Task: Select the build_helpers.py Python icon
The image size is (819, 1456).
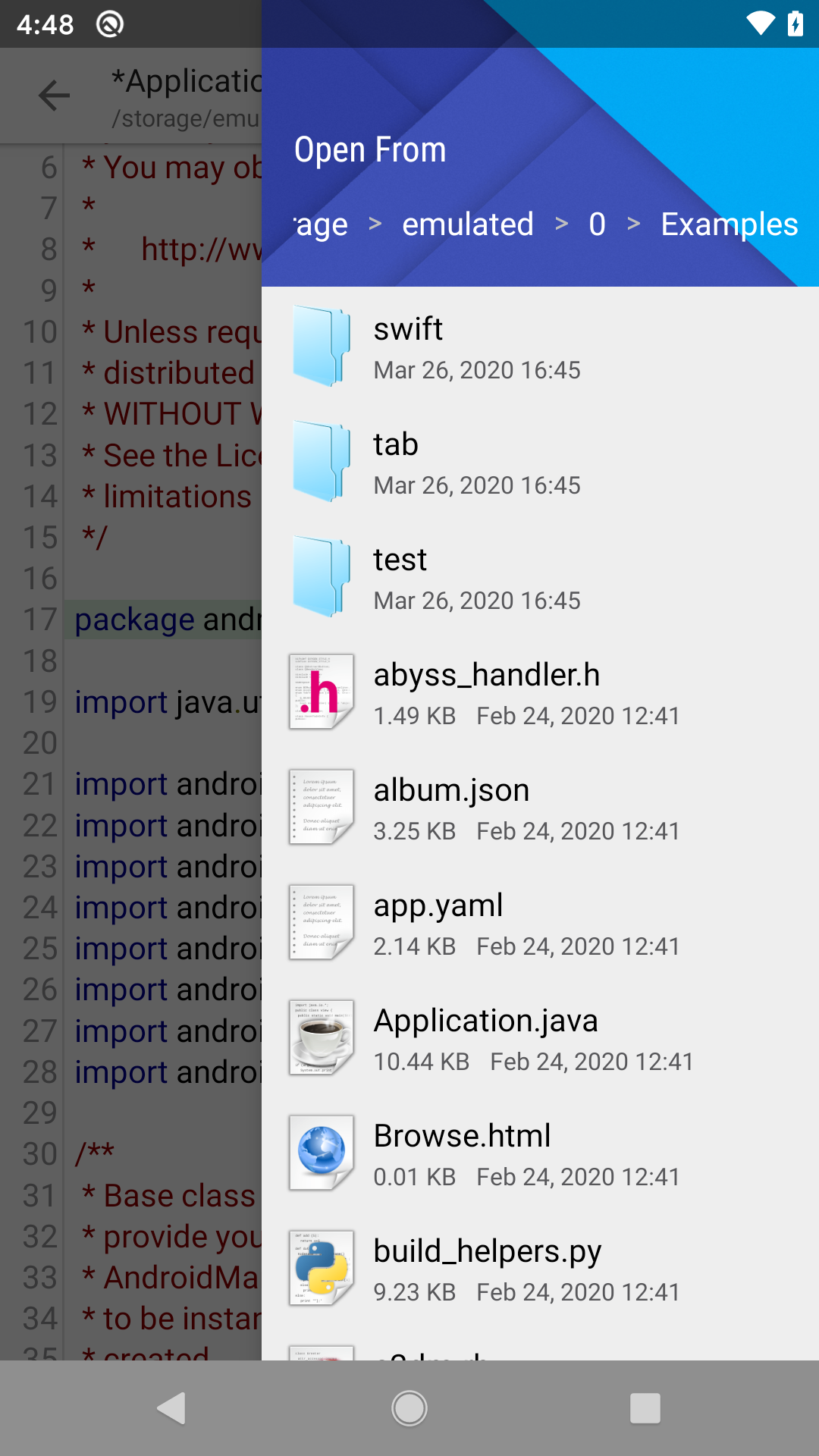Action: click(x=322, y=1268)
